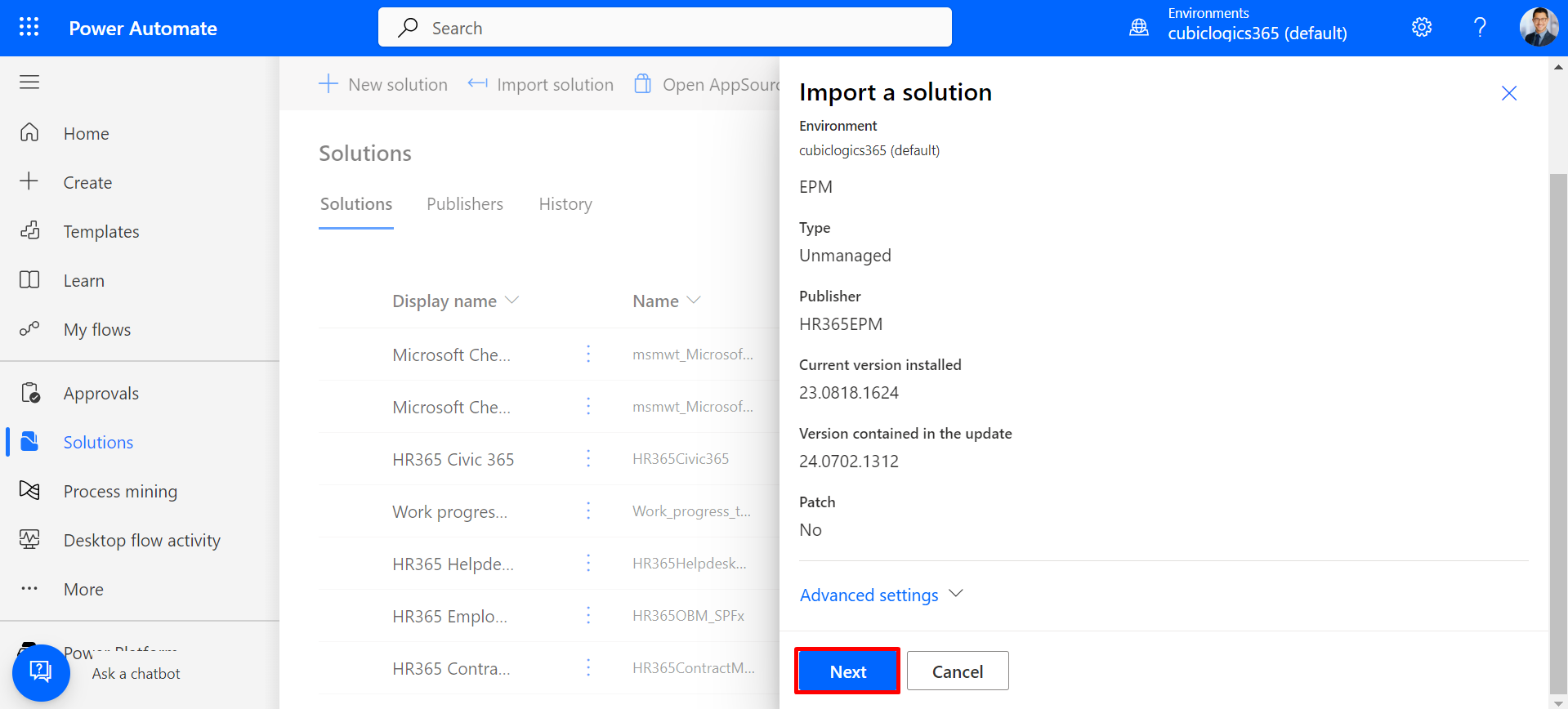
Task: Open Approvals in navigation
Action: click(x=101, y=394)
